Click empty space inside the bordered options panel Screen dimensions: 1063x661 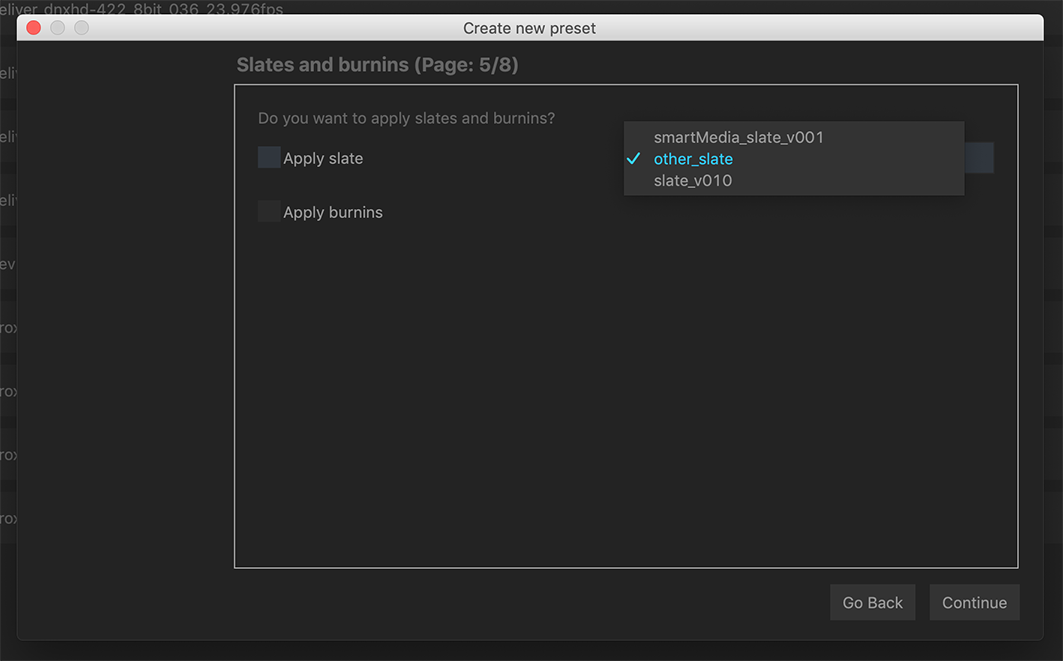625,400
